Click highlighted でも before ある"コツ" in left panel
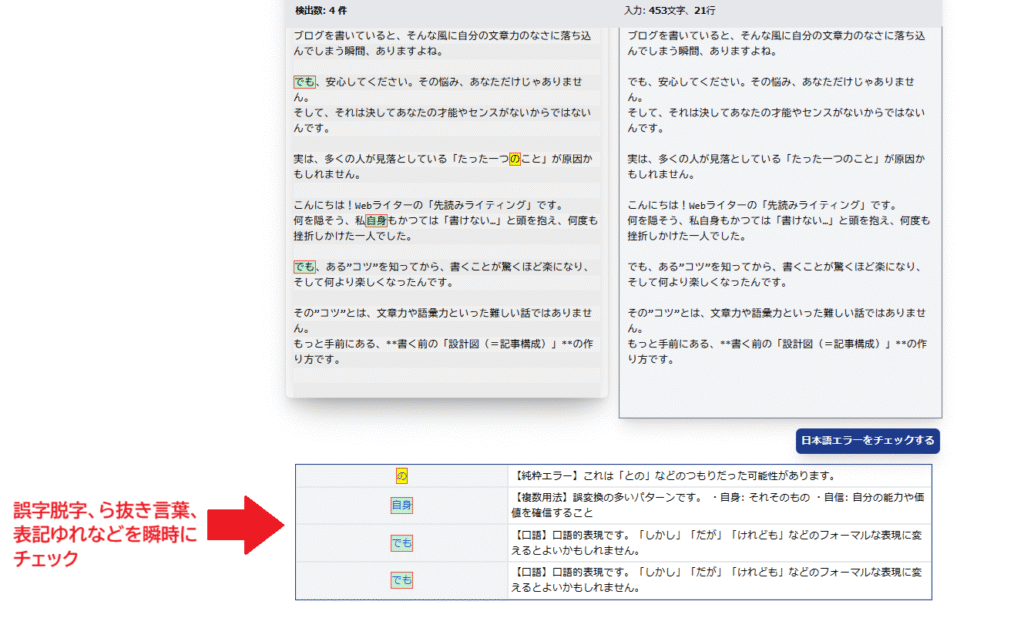Screen dimensions: 1024x618 304,267
